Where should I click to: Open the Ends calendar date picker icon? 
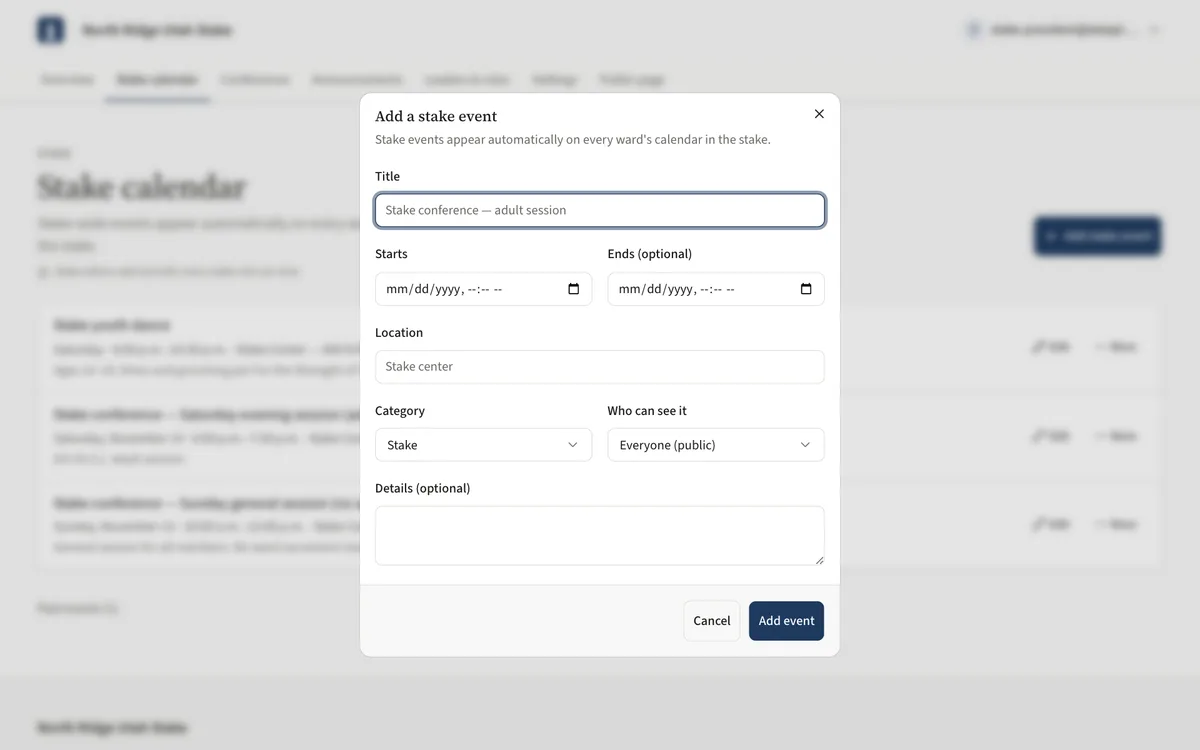click(806, 289)
